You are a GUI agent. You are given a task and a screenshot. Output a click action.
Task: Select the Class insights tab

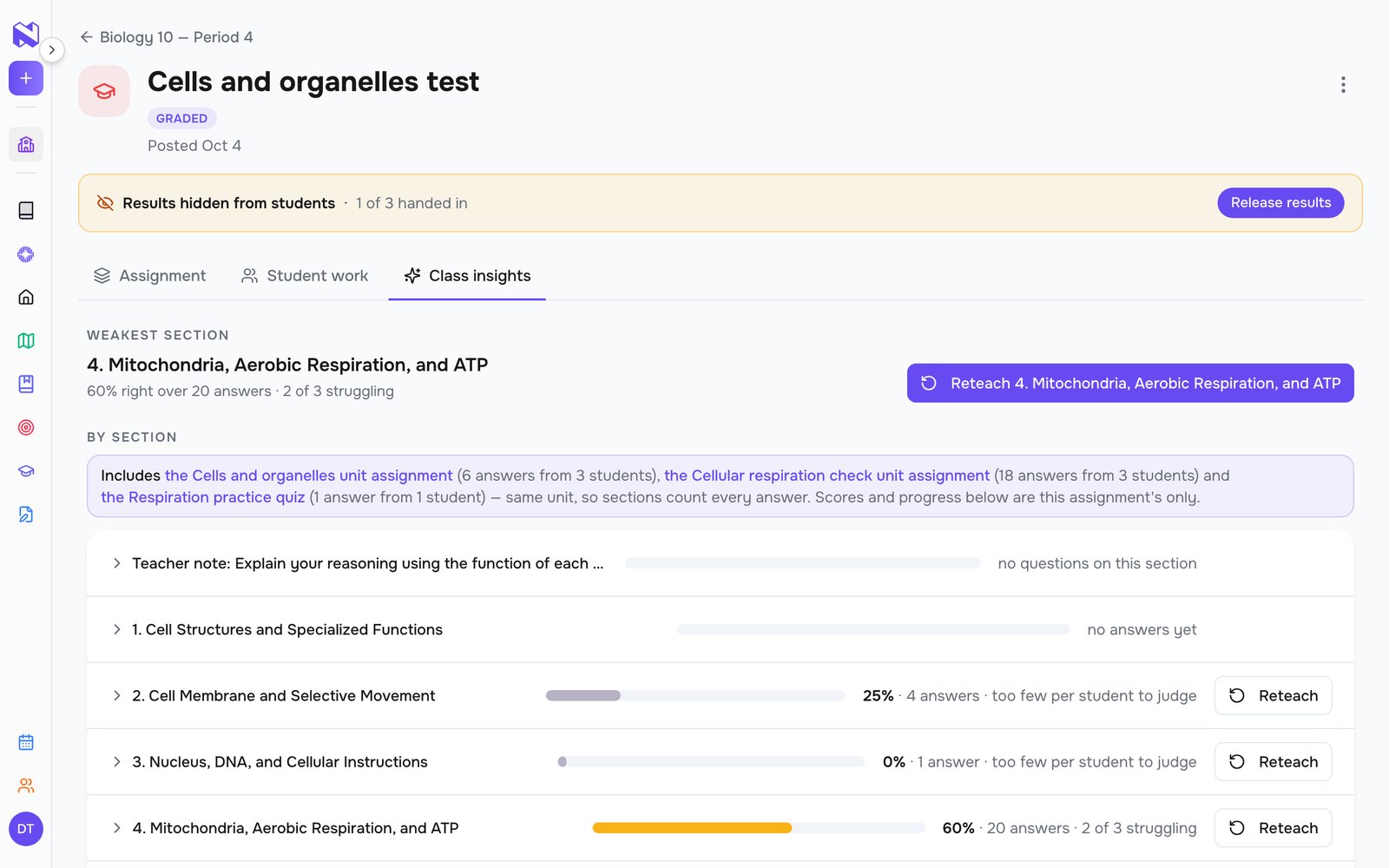pyautogui.click(x=467, y=275)
